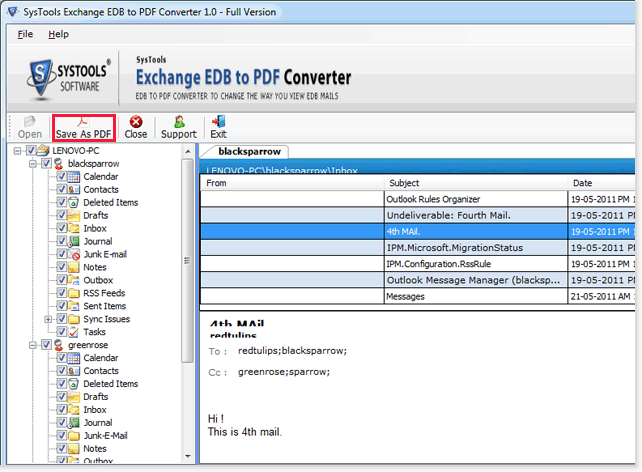
Task: Open the Support toolbar icon
Action: coord(179,122)
